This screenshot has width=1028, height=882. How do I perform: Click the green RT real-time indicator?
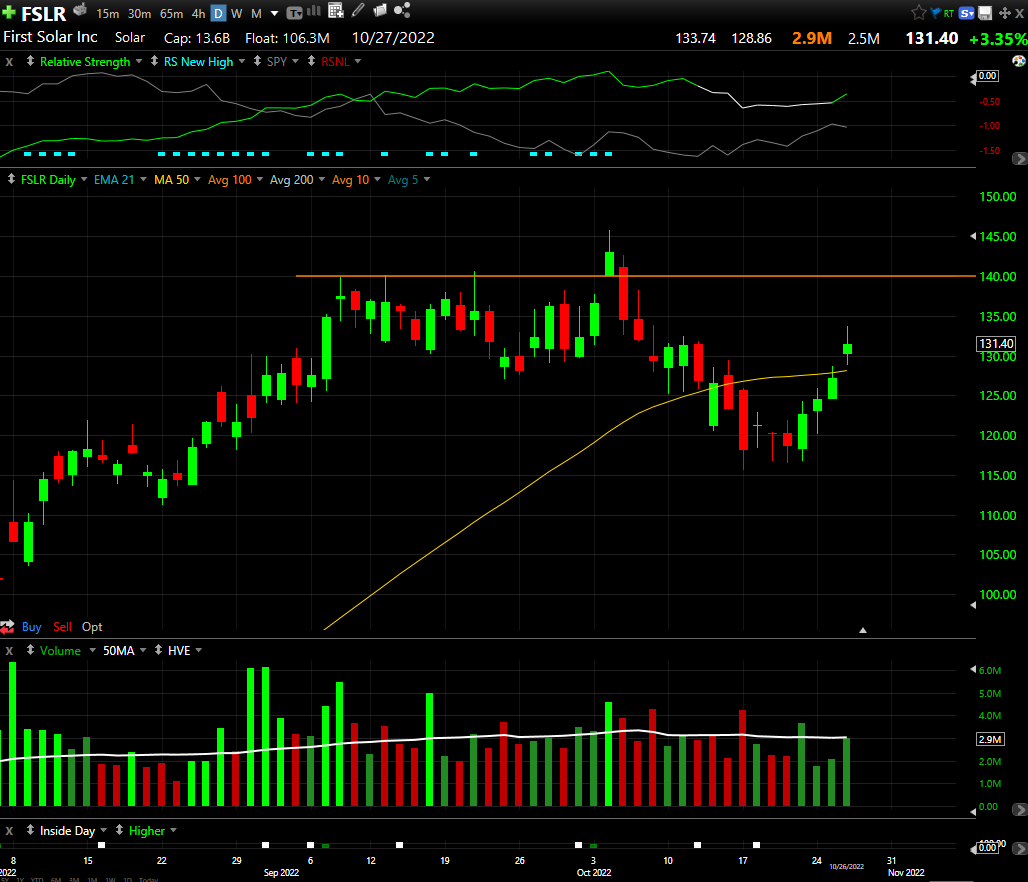(949, 13)
